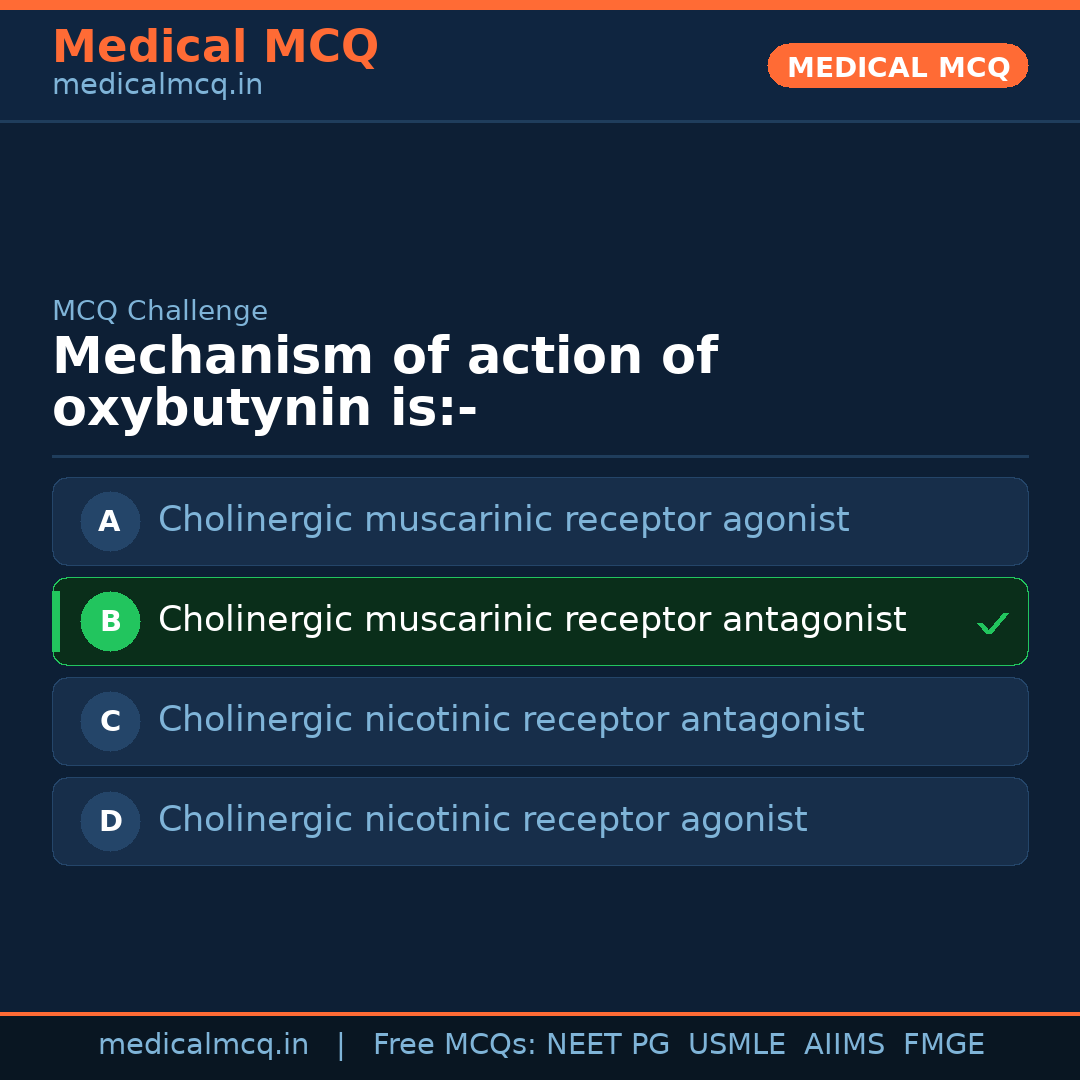Click the green checkmark icon
Image resolution: width=1080 pixels, height=1080 pixels.
click(x=992, y=624)
